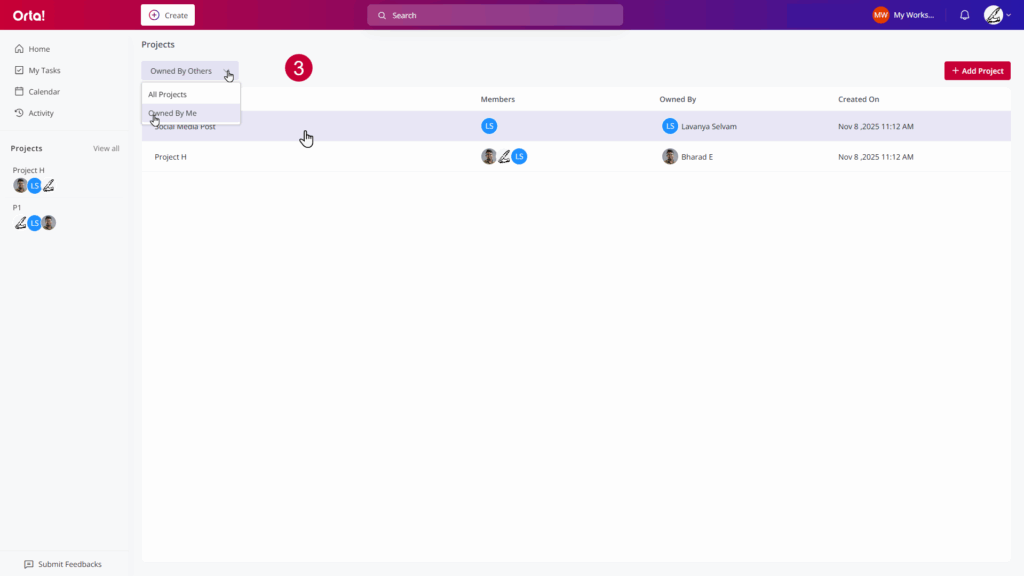Click Bharad E owner avatar

(x=670, y=157)
